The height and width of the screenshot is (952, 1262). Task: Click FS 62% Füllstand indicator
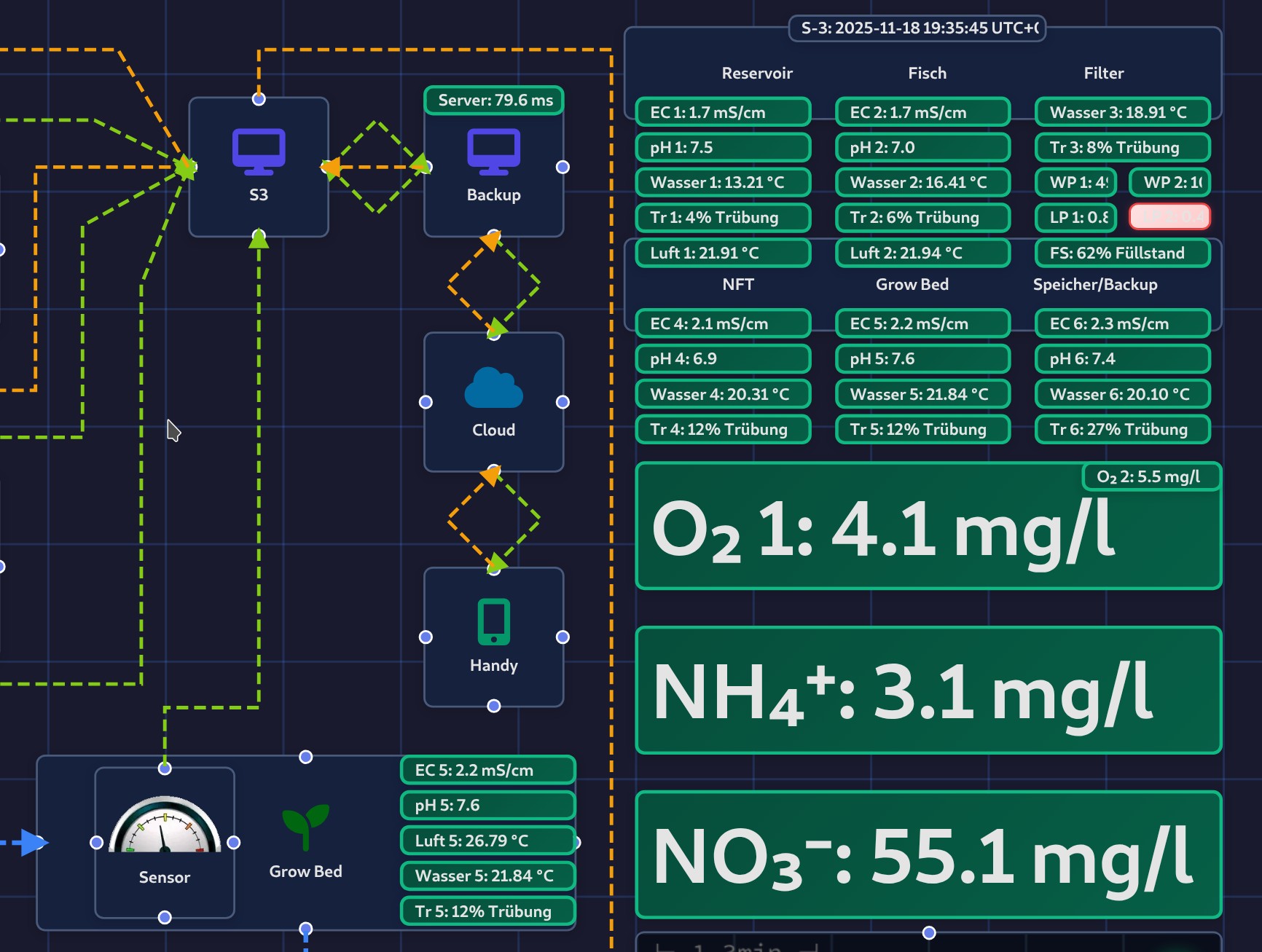(x=1121, y=253)
